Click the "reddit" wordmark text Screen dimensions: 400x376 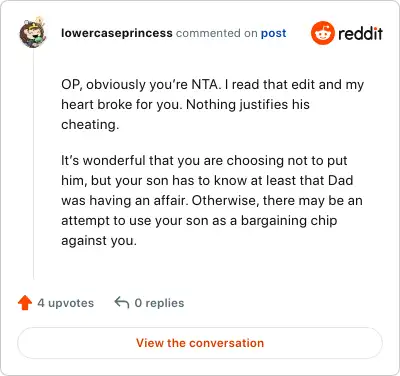[360, 33]
